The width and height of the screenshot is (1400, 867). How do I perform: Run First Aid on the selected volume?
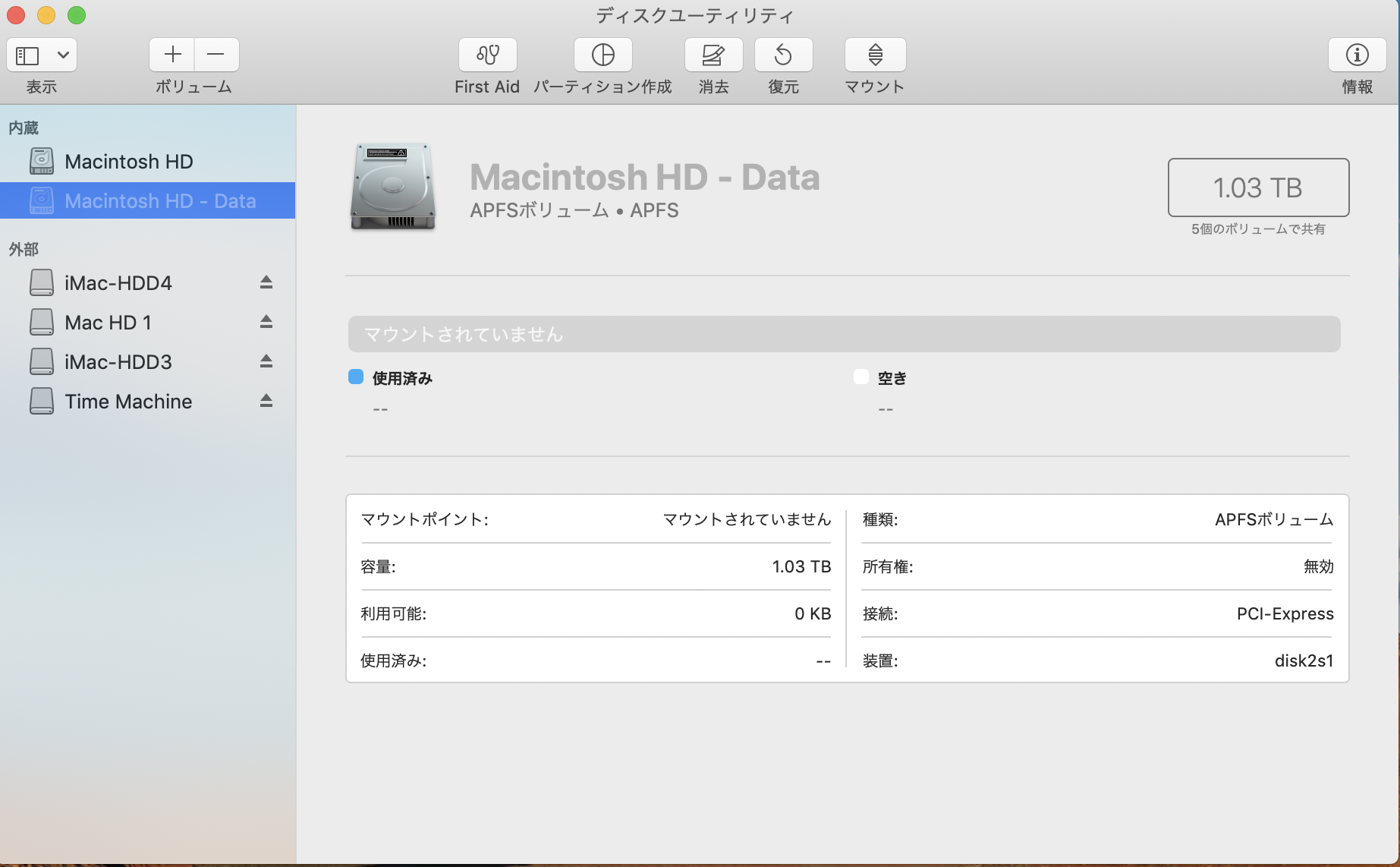(487, 55)
